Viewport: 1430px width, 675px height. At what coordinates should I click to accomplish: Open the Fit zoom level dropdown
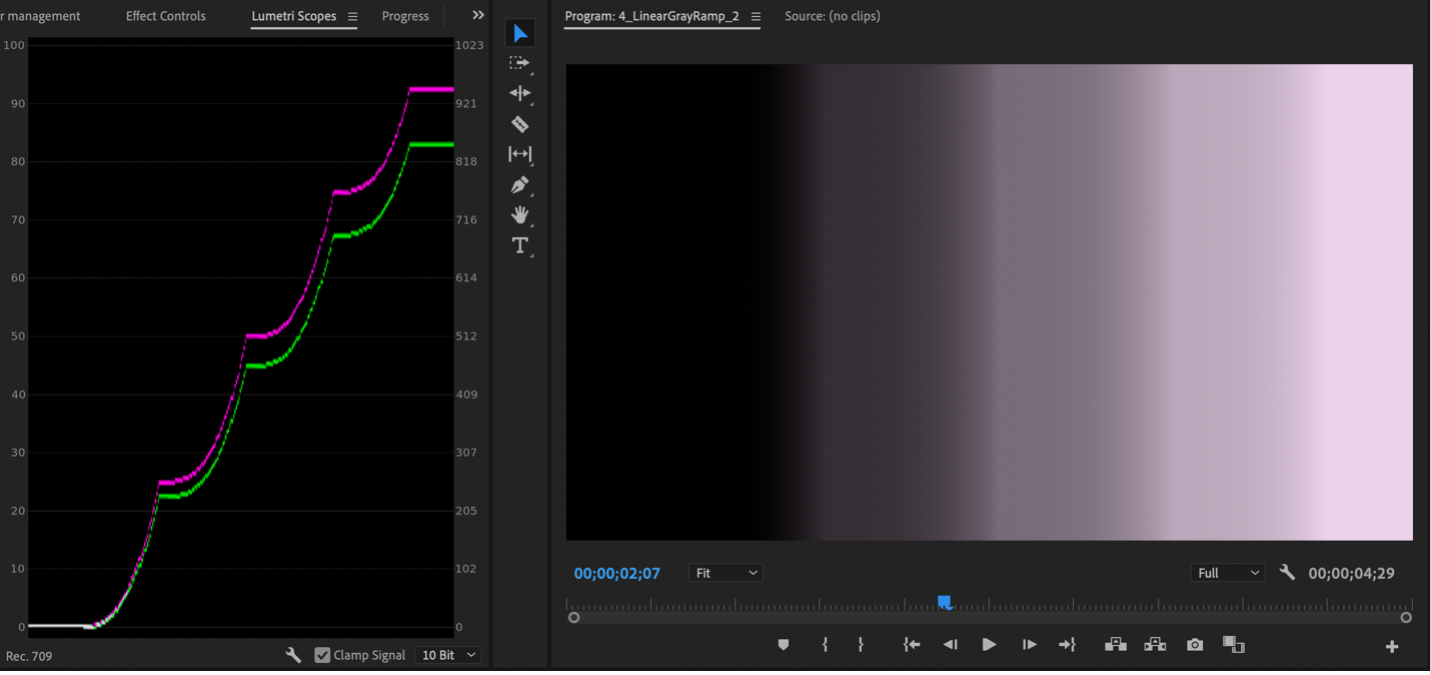[726, 572]
